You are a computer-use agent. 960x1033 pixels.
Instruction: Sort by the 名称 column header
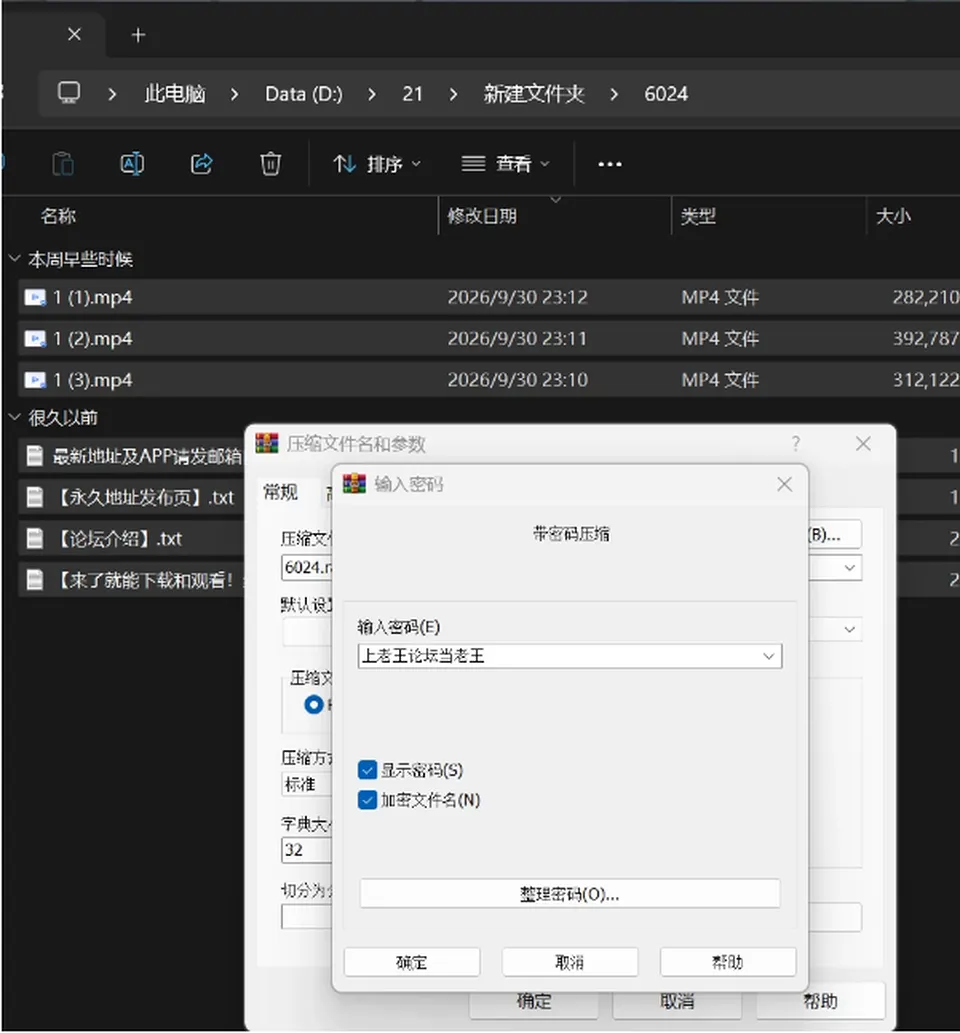click(x=58, y=215)
